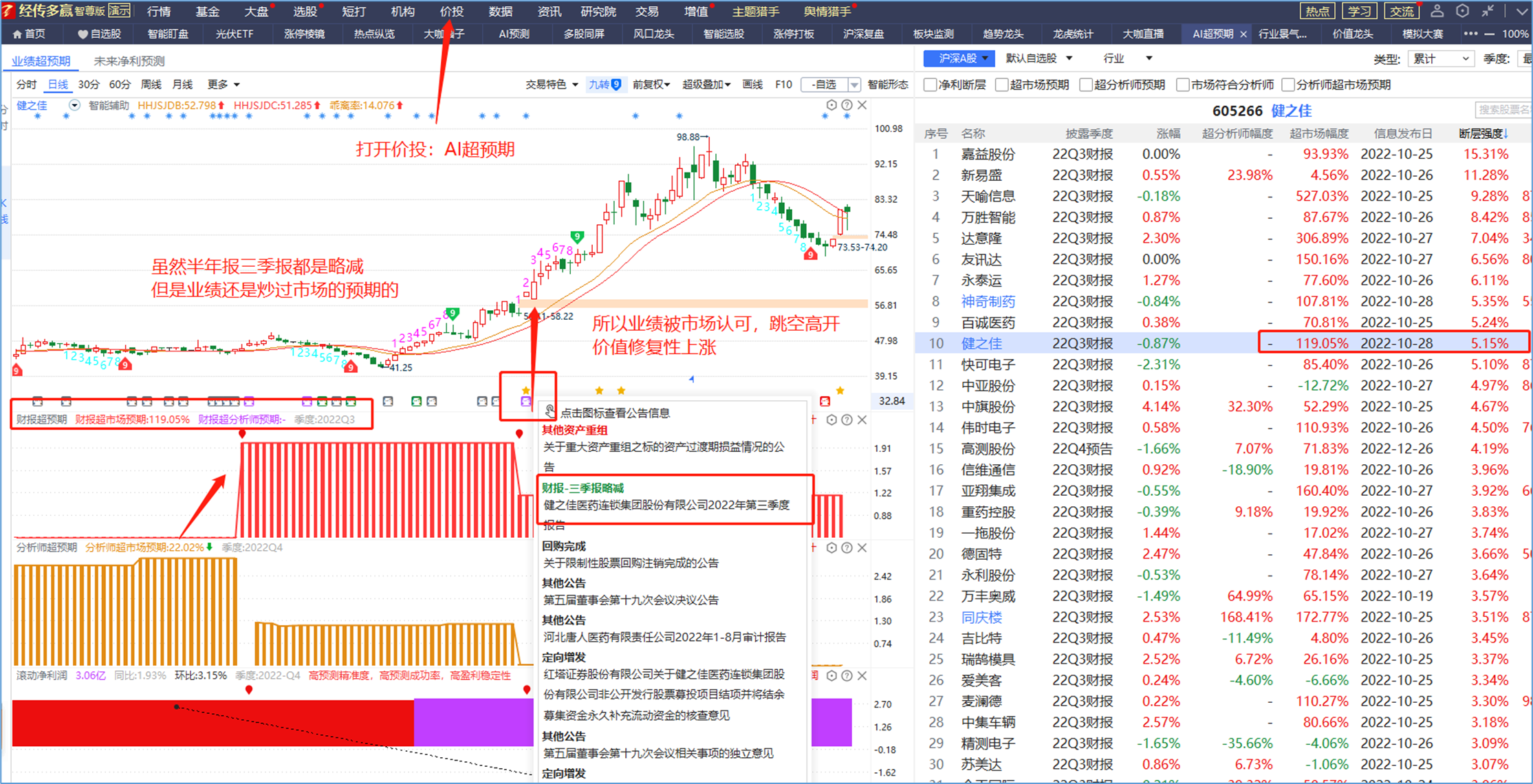Open the 沪深A股 market dropdown
This screenshot has height=784, width=1533.
[958, 58]
